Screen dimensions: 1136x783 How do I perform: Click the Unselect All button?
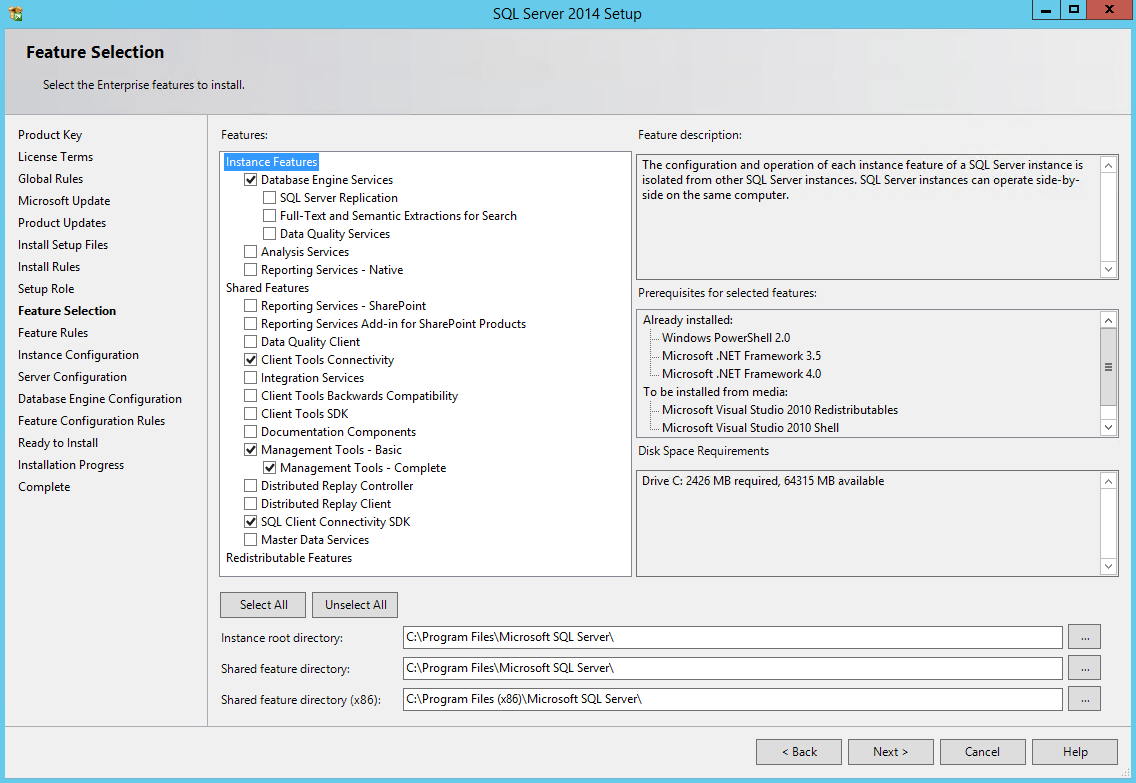[x=354, y=604]
